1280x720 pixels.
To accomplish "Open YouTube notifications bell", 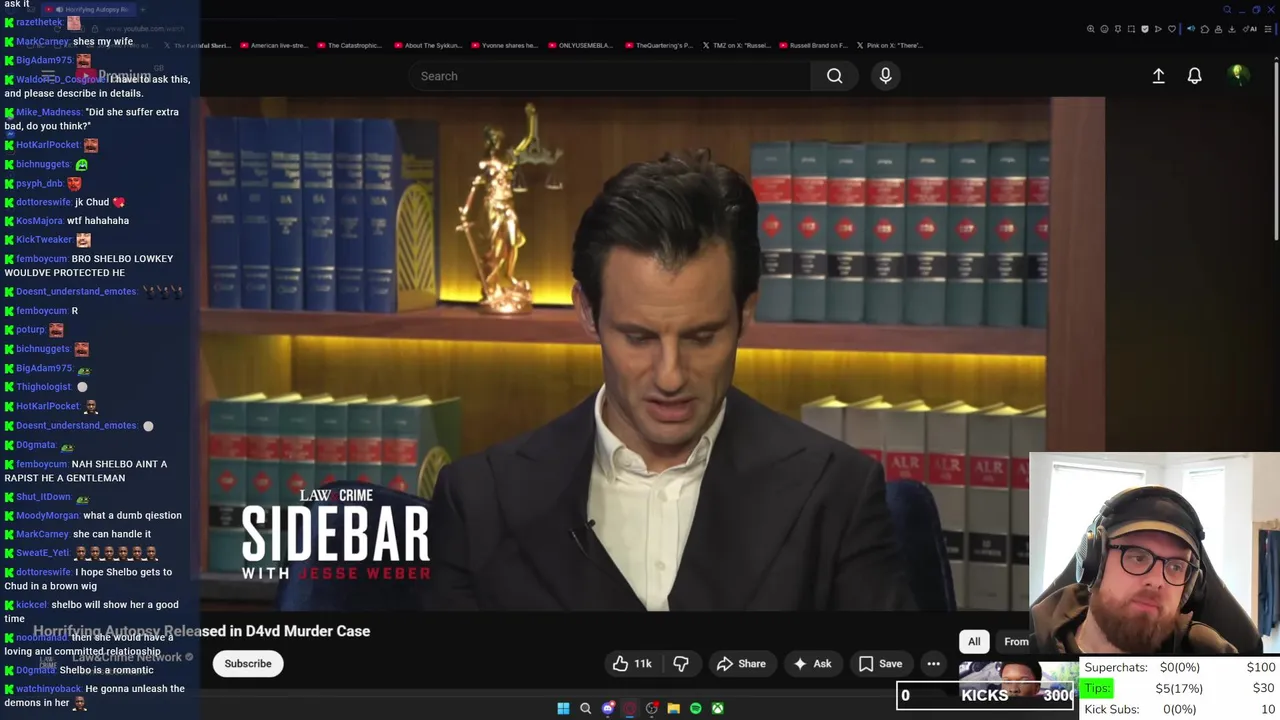I will pos(1194,76).
